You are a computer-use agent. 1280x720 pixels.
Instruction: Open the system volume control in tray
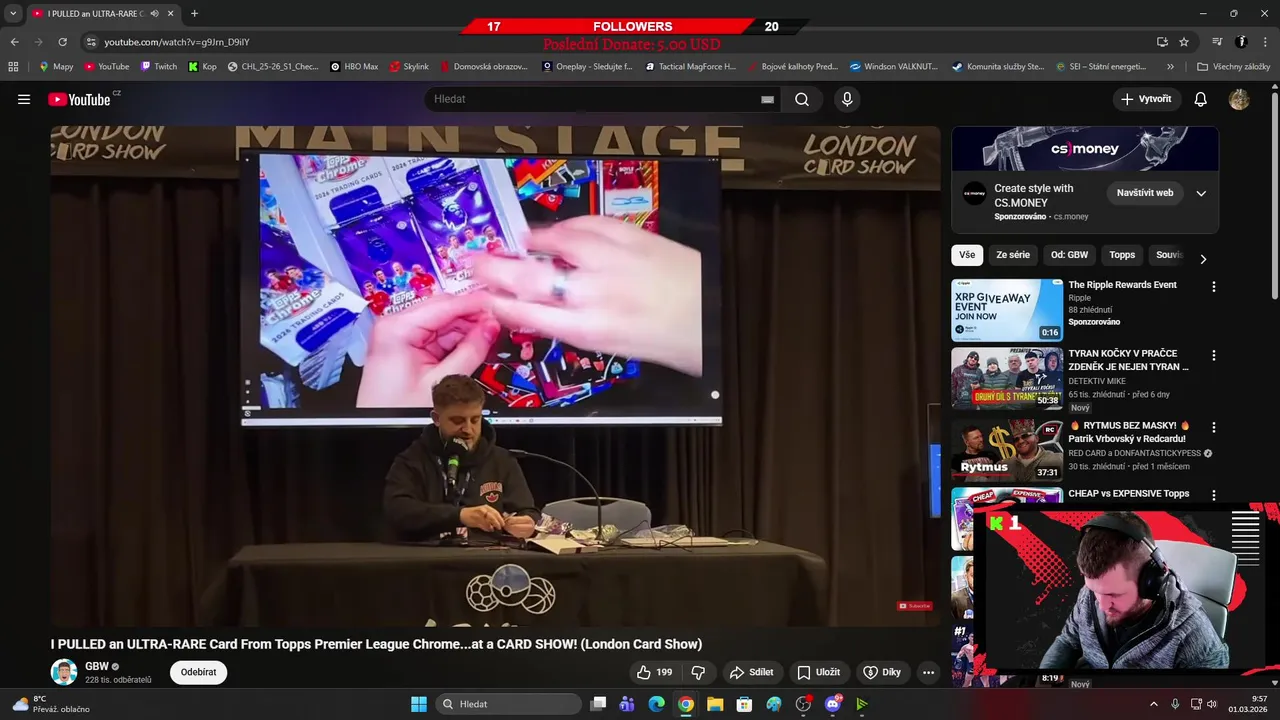pyautogui.click(x=1211, y=704)
